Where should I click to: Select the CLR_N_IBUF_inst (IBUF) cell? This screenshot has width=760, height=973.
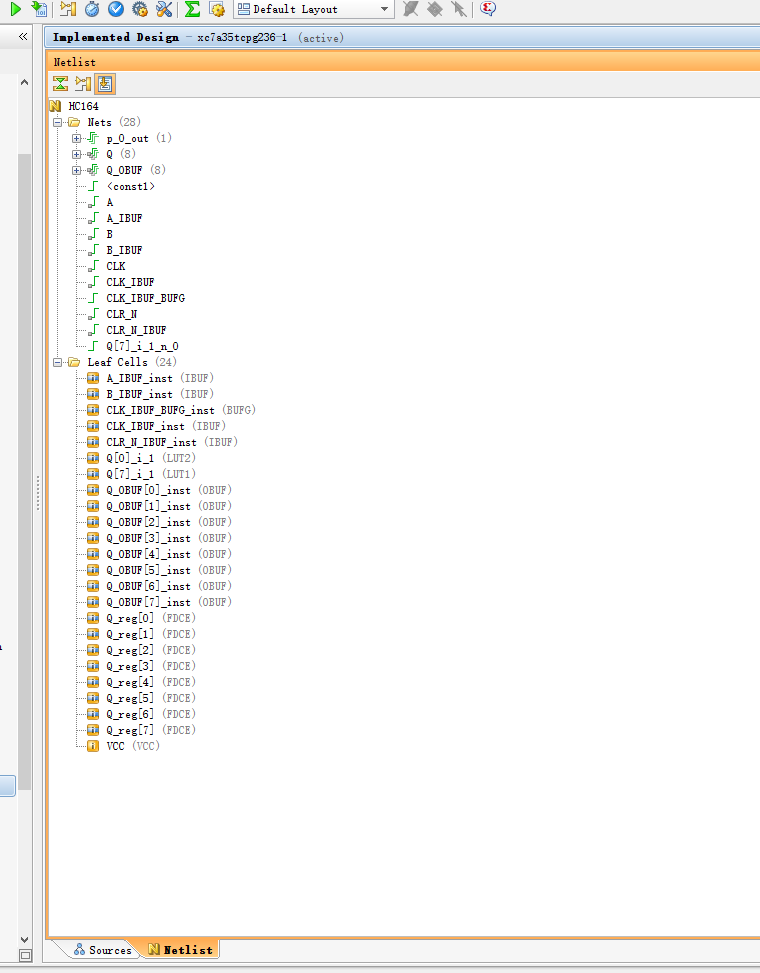coord(172,442)
